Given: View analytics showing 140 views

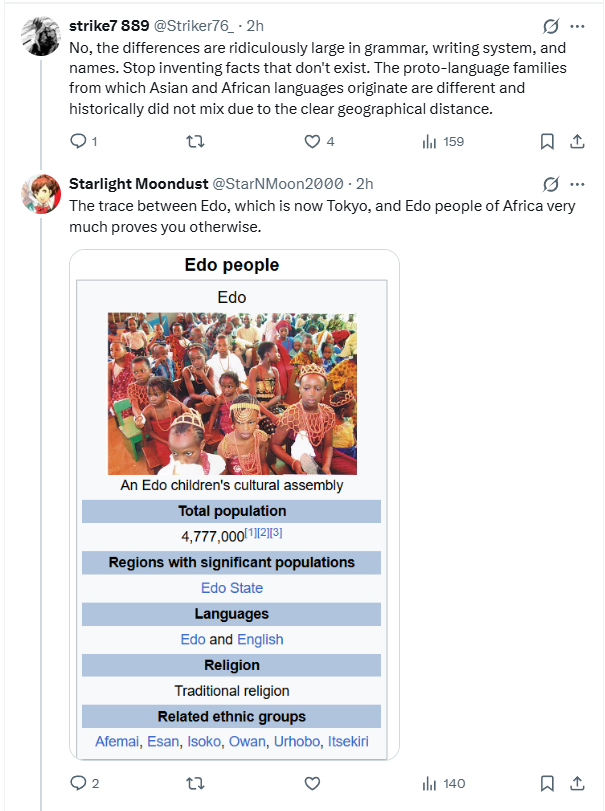Looking at the screenshot, I should pos(444,784).
